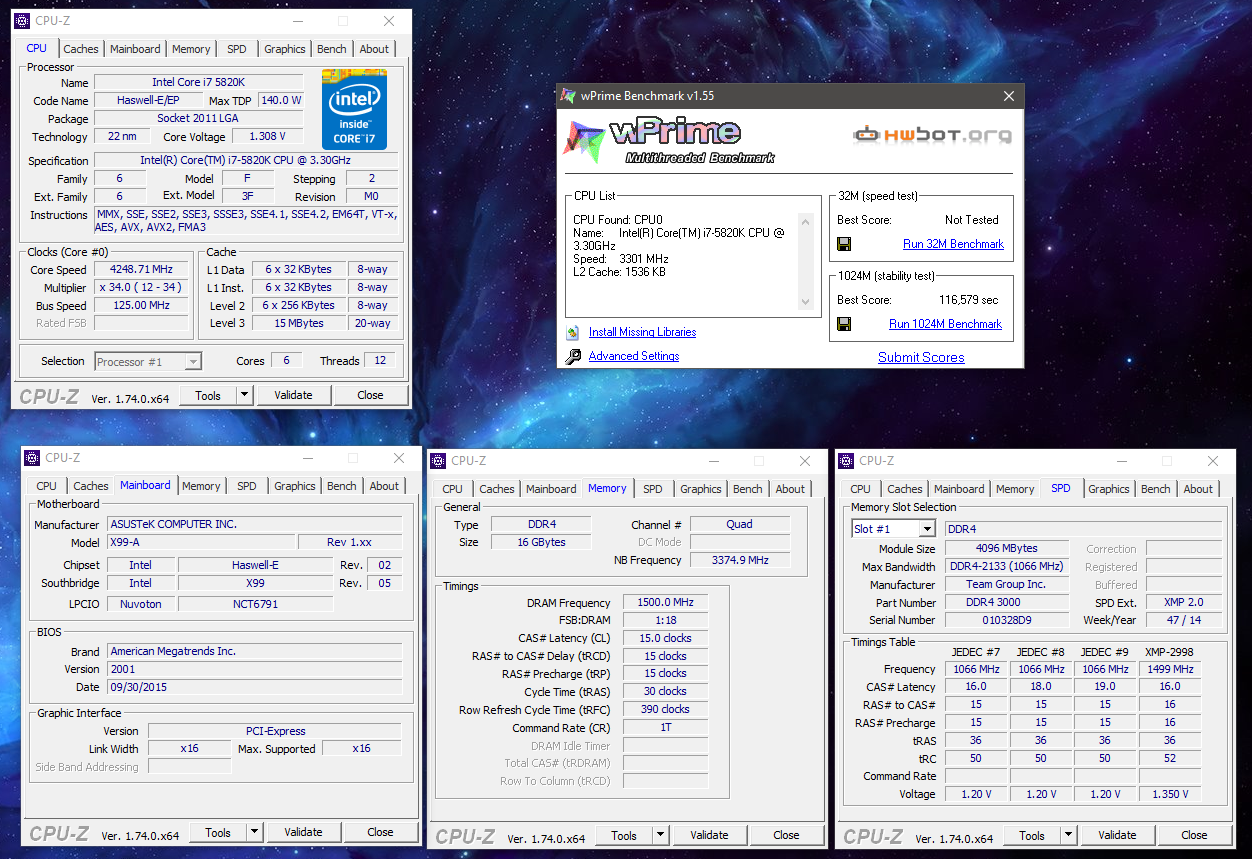Viewport: 1252px width, 859px height.
Task: Click Validate button in SPD CPU-Z window
Action: pyautogui.click(x=1117, y=835)
